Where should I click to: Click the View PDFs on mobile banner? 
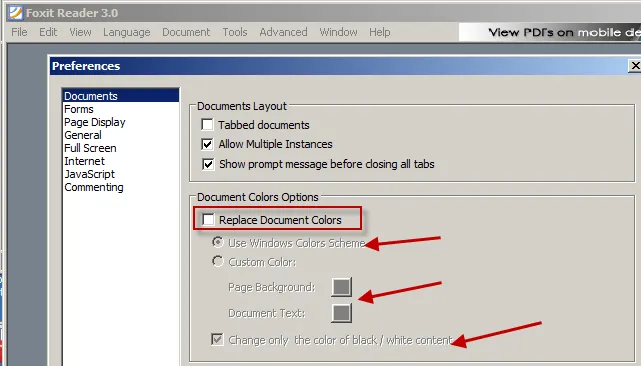tap(550, 32)
